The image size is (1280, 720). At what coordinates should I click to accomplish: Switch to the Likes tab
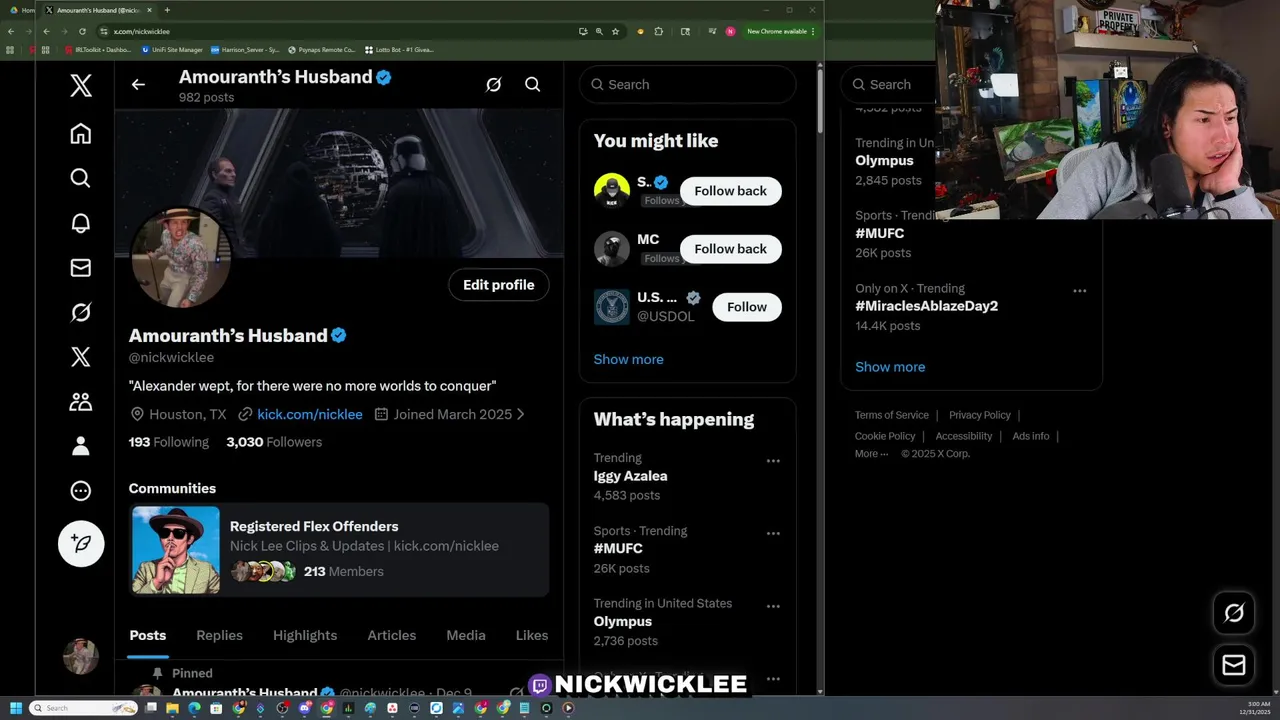coord(532,636)
